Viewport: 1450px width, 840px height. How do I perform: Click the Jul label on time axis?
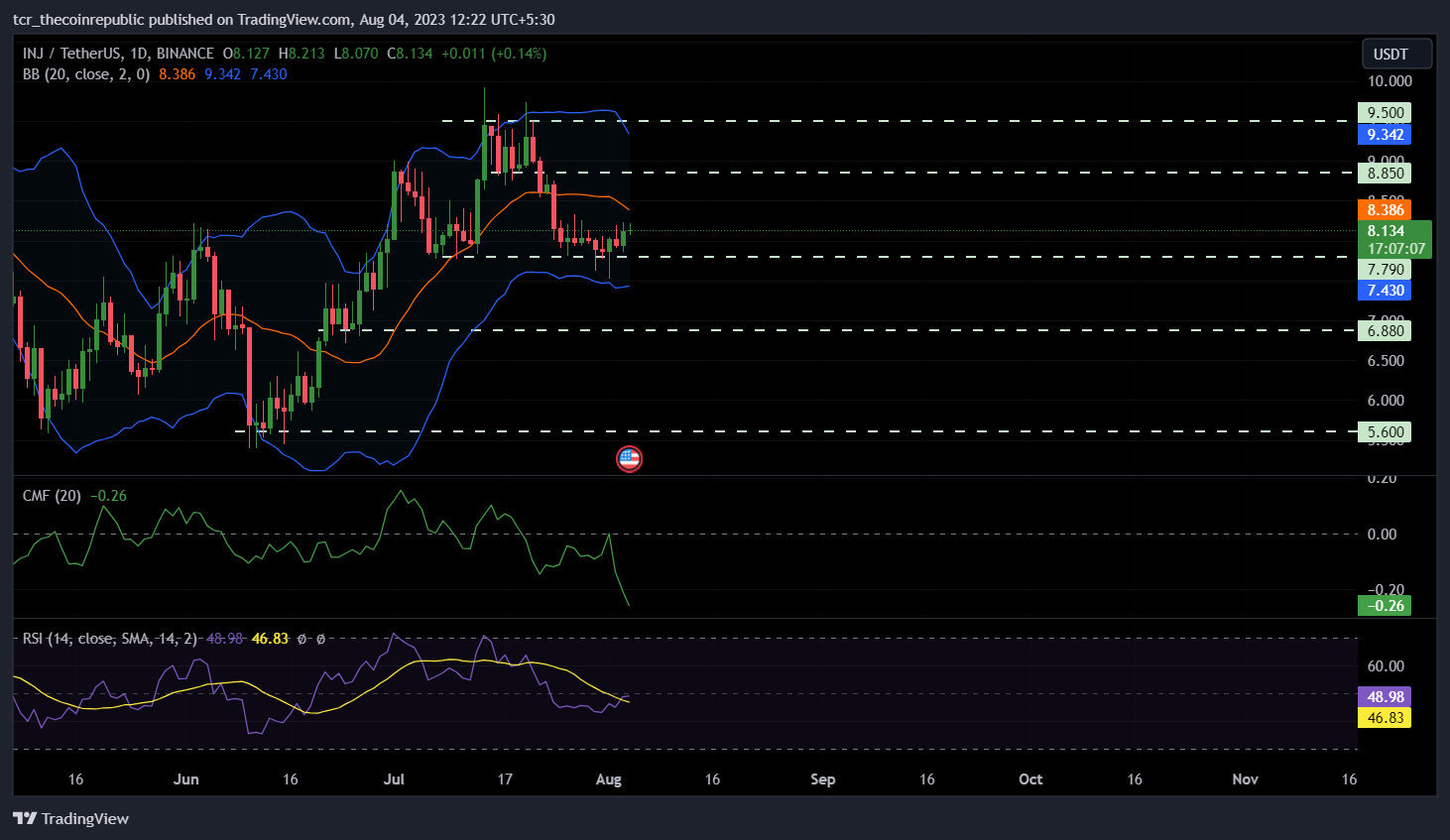click(394, 780)
